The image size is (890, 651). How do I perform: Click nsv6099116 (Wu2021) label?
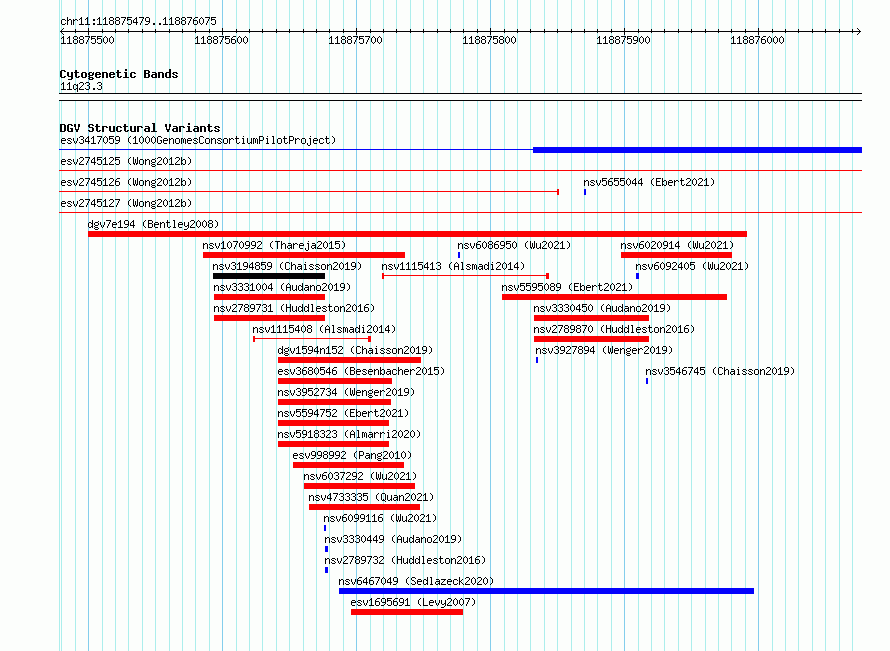pos(380,518)
